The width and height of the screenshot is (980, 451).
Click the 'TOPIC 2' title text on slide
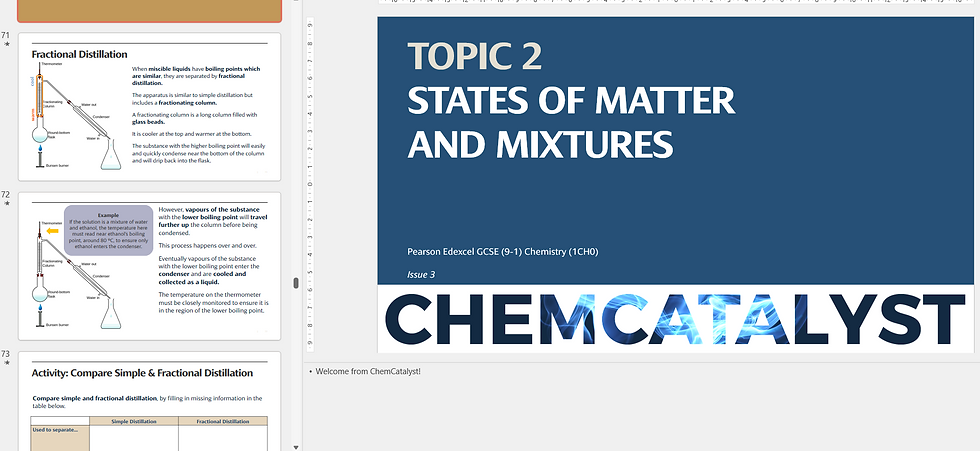click(x=474, y=56)
